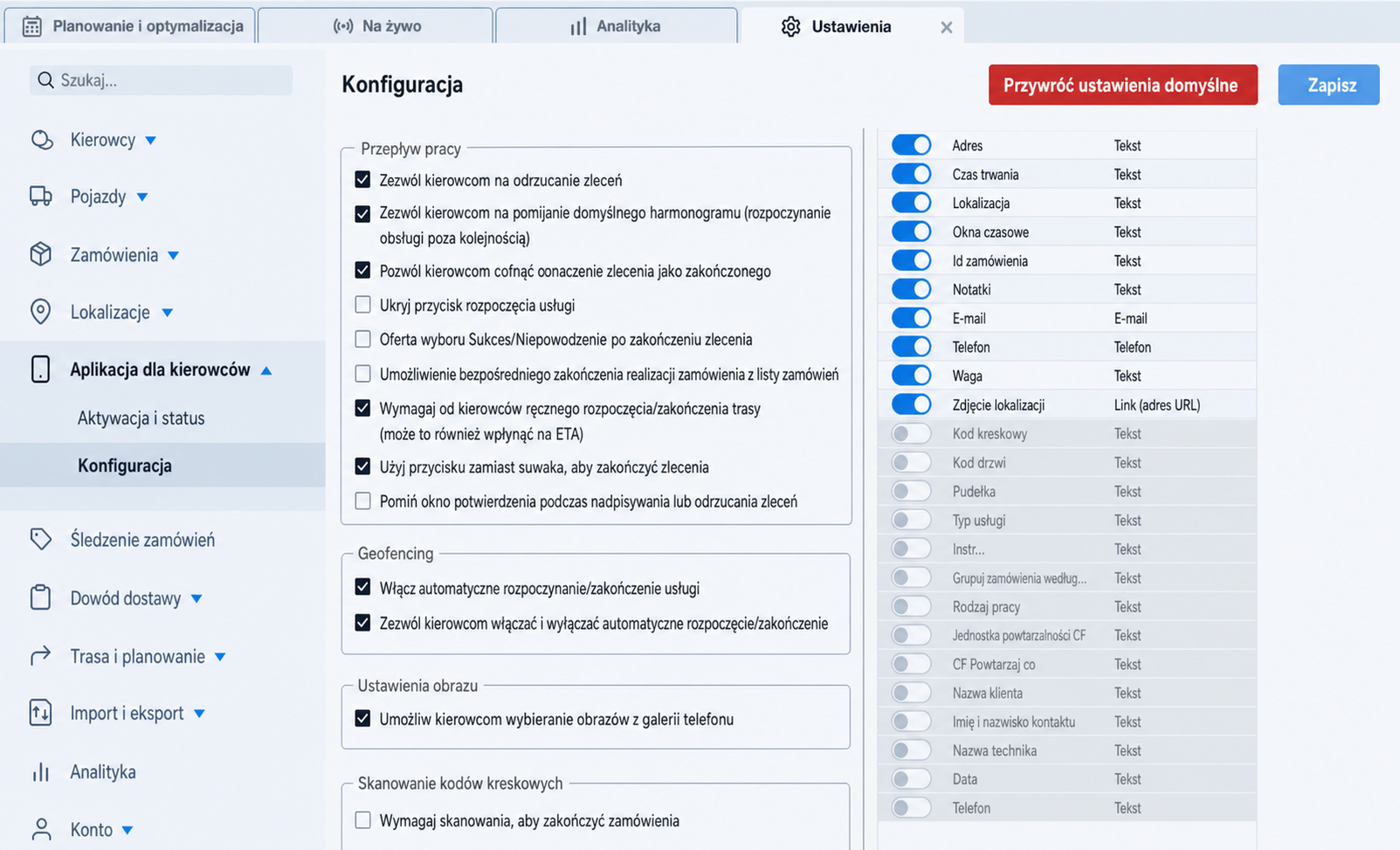Image resolution: width=1400 pixels, height=850 pixels.
Task: Uncheck Zezwól kierowcom na odrzucanie zleceń
Action: pos(362,180)
